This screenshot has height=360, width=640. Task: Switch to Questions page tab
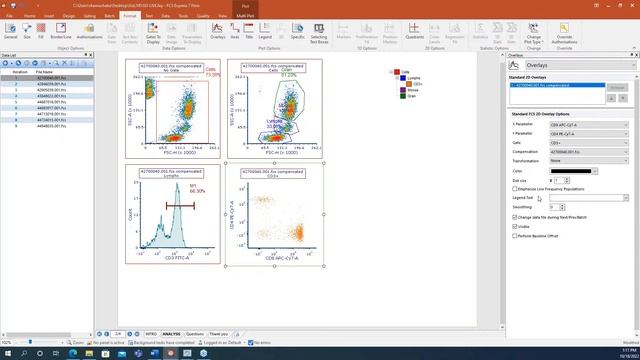[195, 334]
